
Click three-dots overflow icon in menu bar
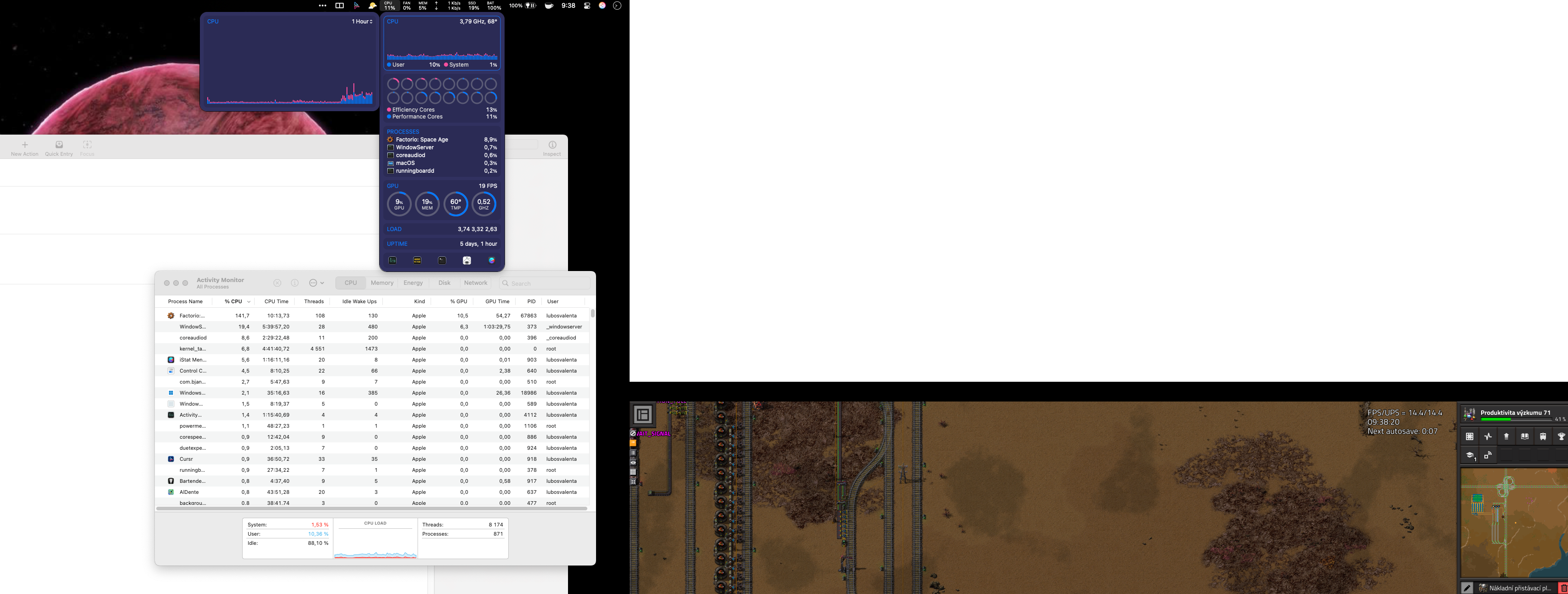[322, 6]
